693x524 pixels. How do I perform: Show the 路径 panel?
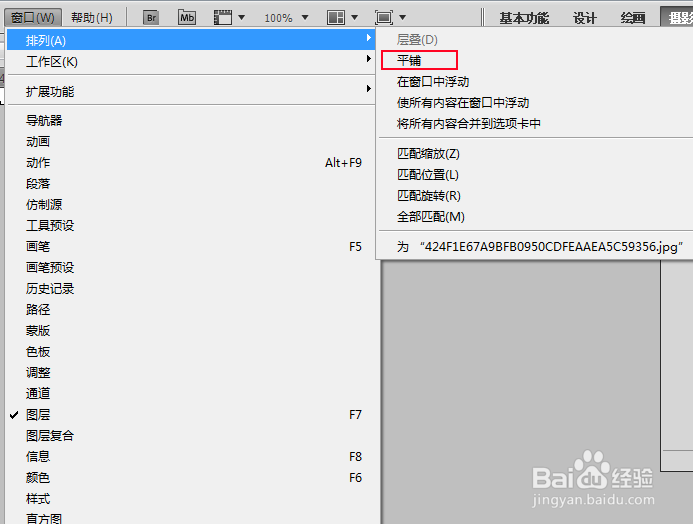pyautogui.click(x=191, y=310)
